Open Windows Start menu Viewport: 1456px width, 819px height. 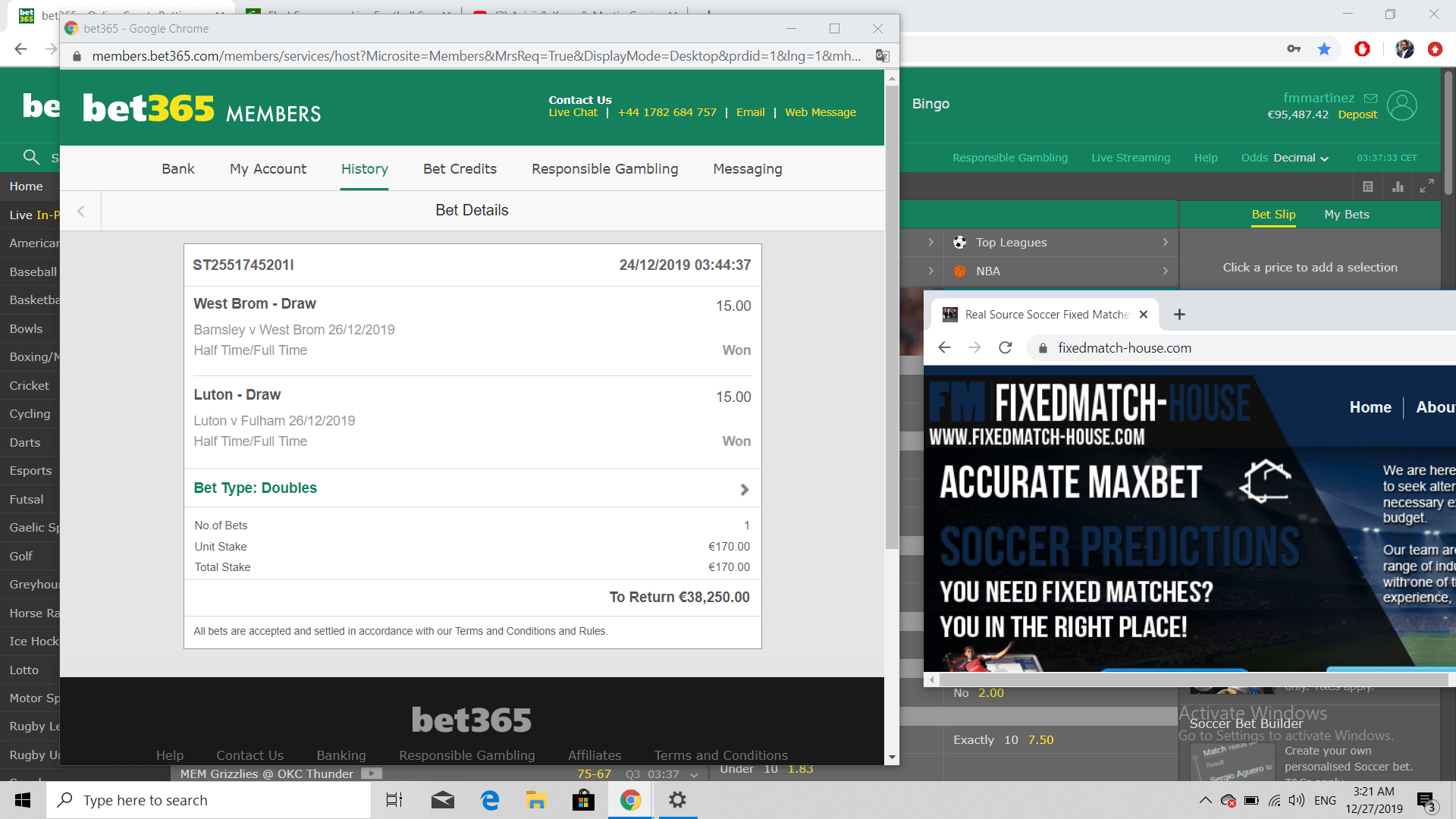pyautogui.click(x=23, y=800)
